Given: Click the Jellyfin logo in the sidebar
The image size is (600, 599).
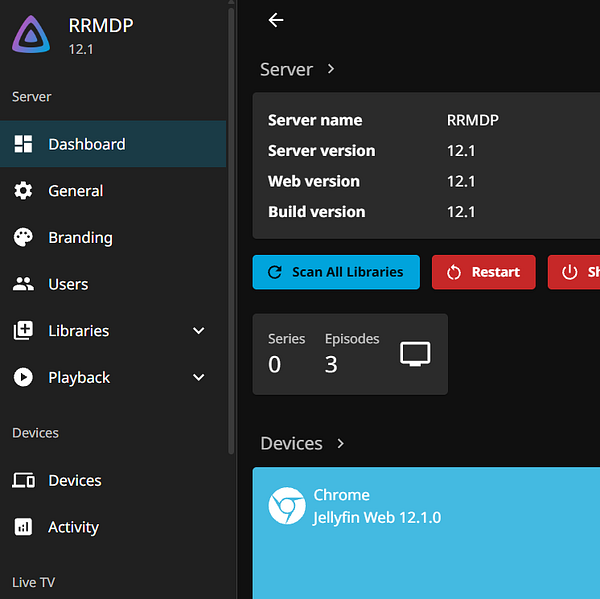Looking at the screenshot, I should point(31,34).
